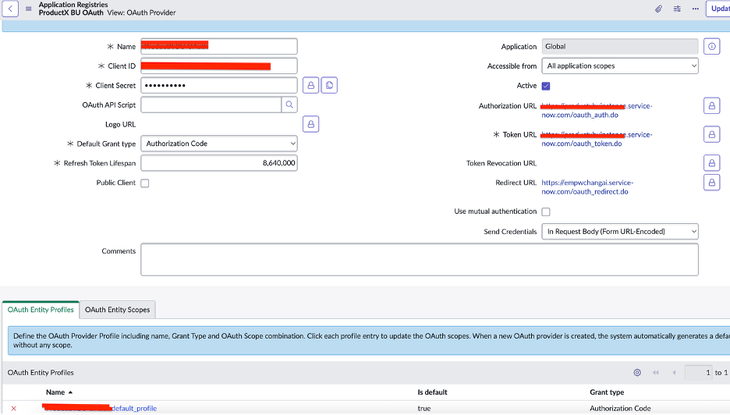Screen dimensions: 730x415
Task: Open the Default Grant type dropdown
Action: tap(219, 143)
